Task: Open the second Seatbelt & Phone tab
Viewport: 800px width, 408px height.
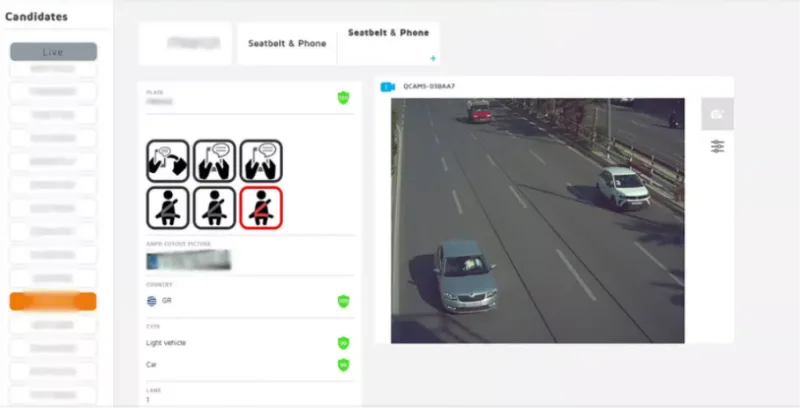Action: (388, 33)
